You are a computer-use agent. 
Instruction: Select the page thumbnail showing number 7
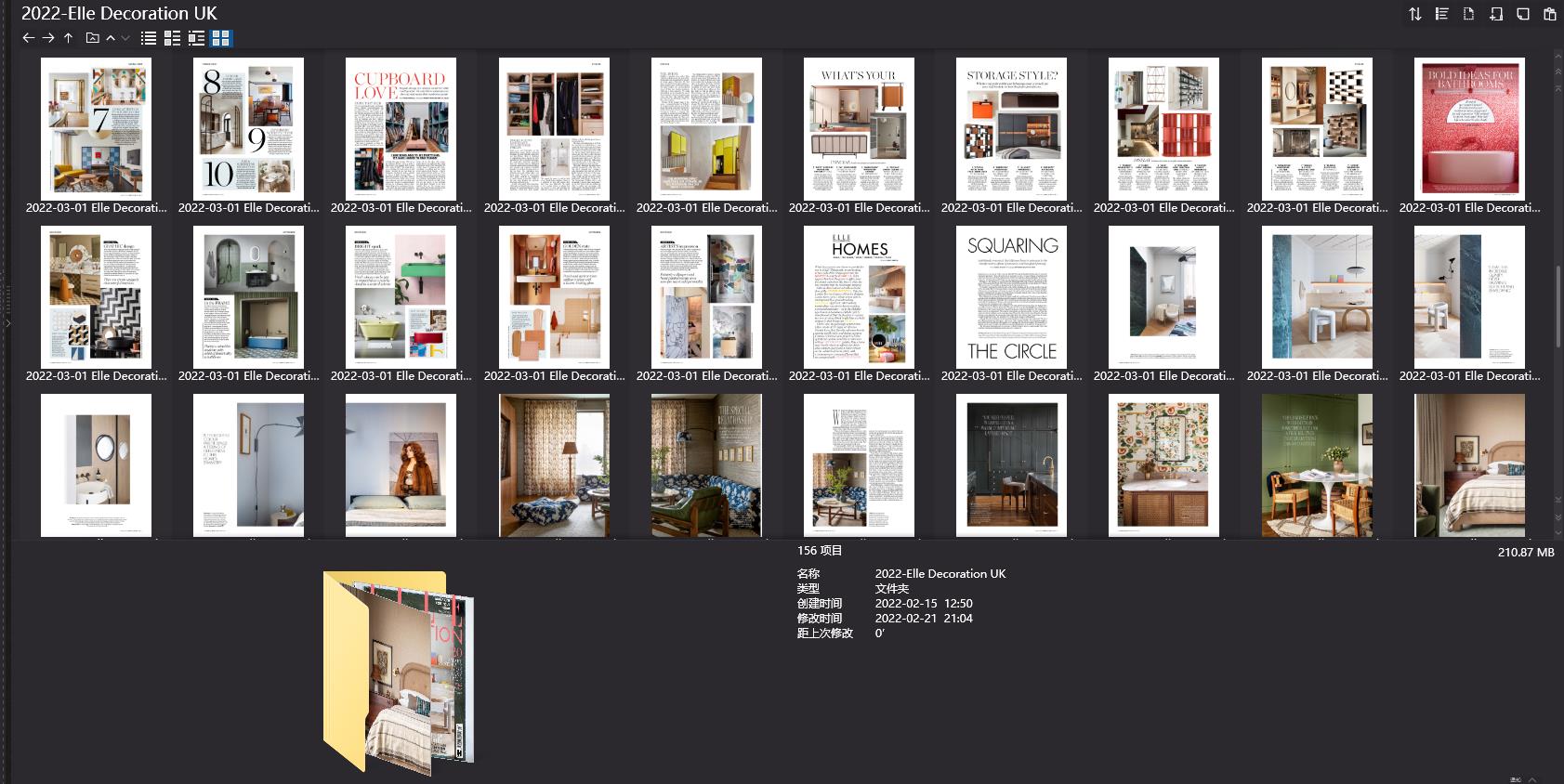coord(96,128)
